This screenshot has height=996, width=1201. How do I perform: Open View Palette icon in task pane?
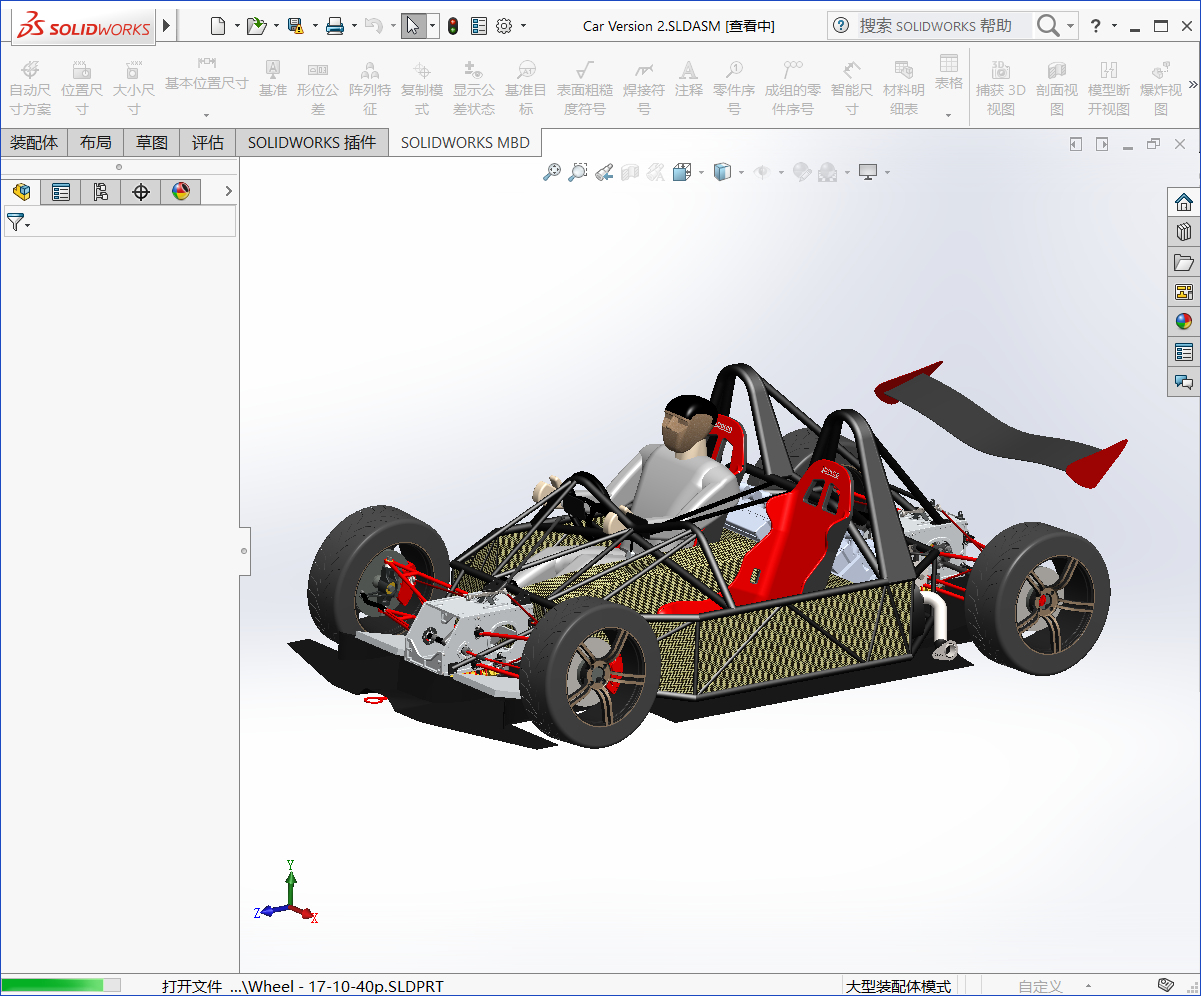coord(1184,292)
